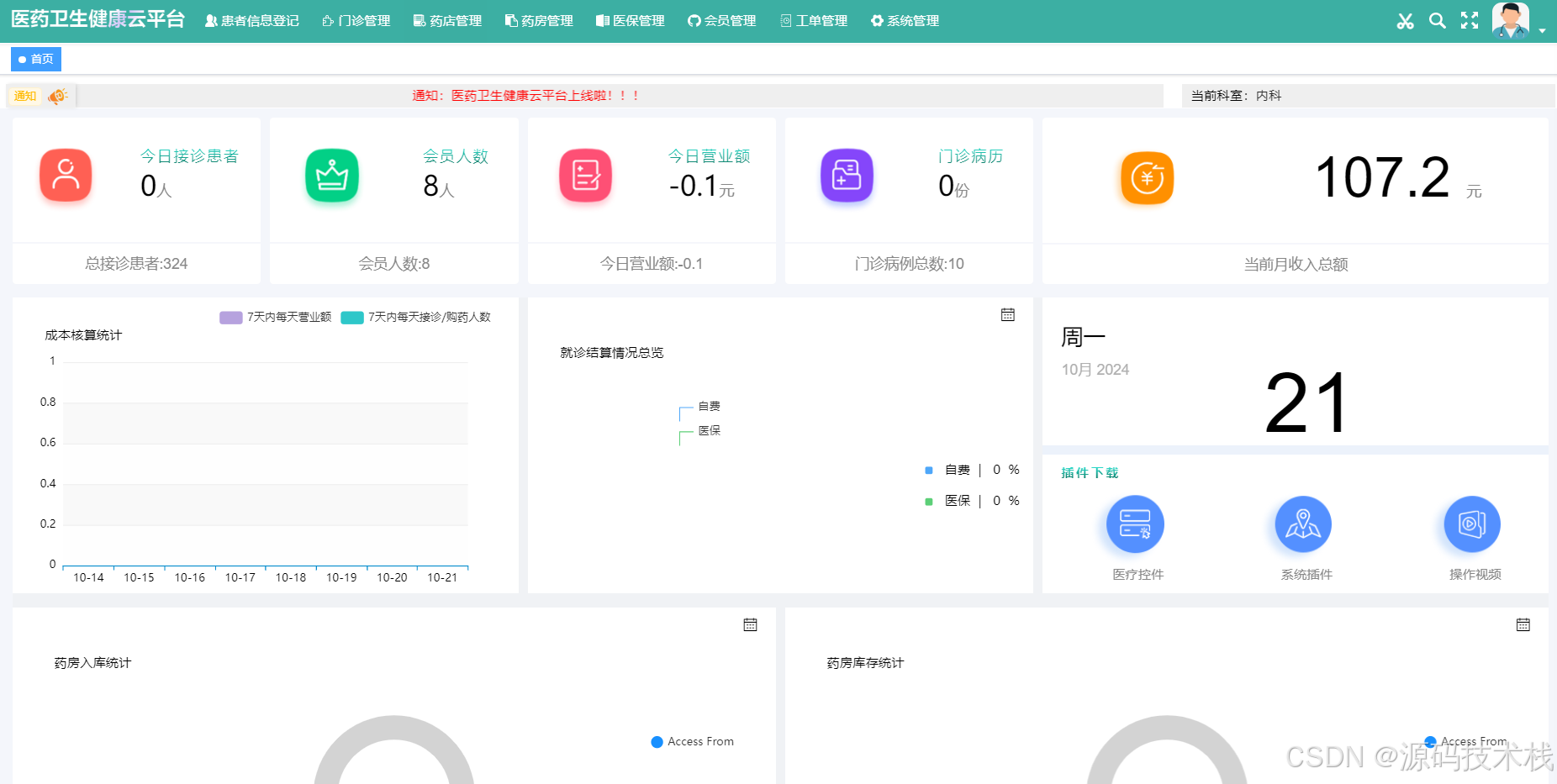Click 今日营业额:-0.1 footer text
The image size is (1557, 784).
[x=652, y=264]
